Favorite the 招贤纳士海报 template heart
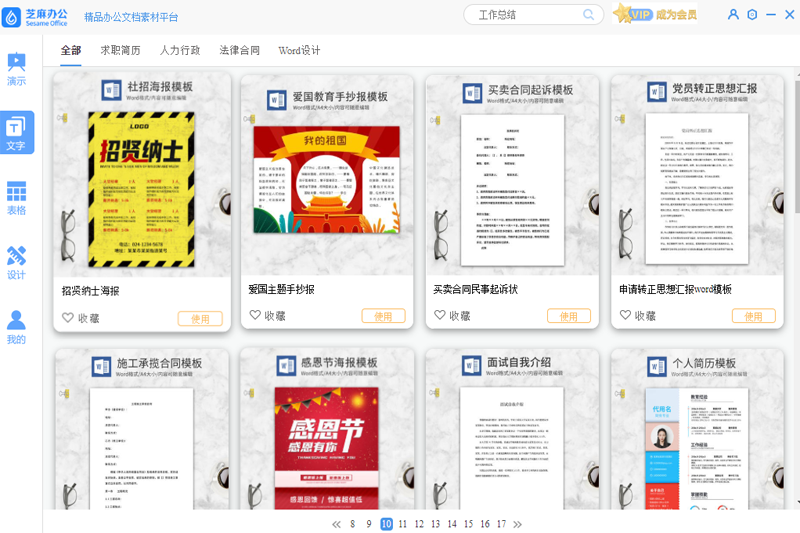 [68, 318]
